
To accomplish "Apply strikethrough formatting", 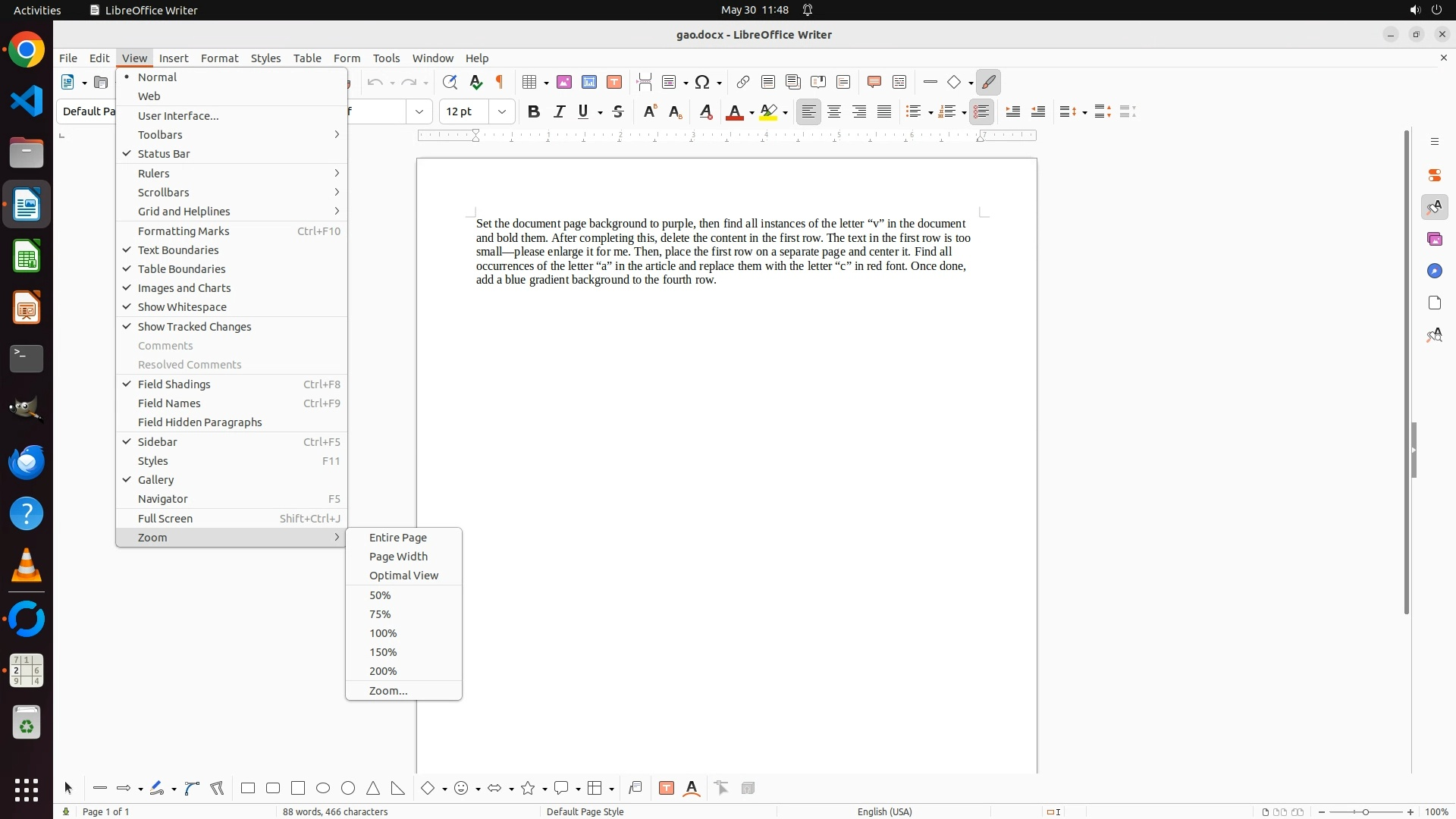I will tap(618, 112).
